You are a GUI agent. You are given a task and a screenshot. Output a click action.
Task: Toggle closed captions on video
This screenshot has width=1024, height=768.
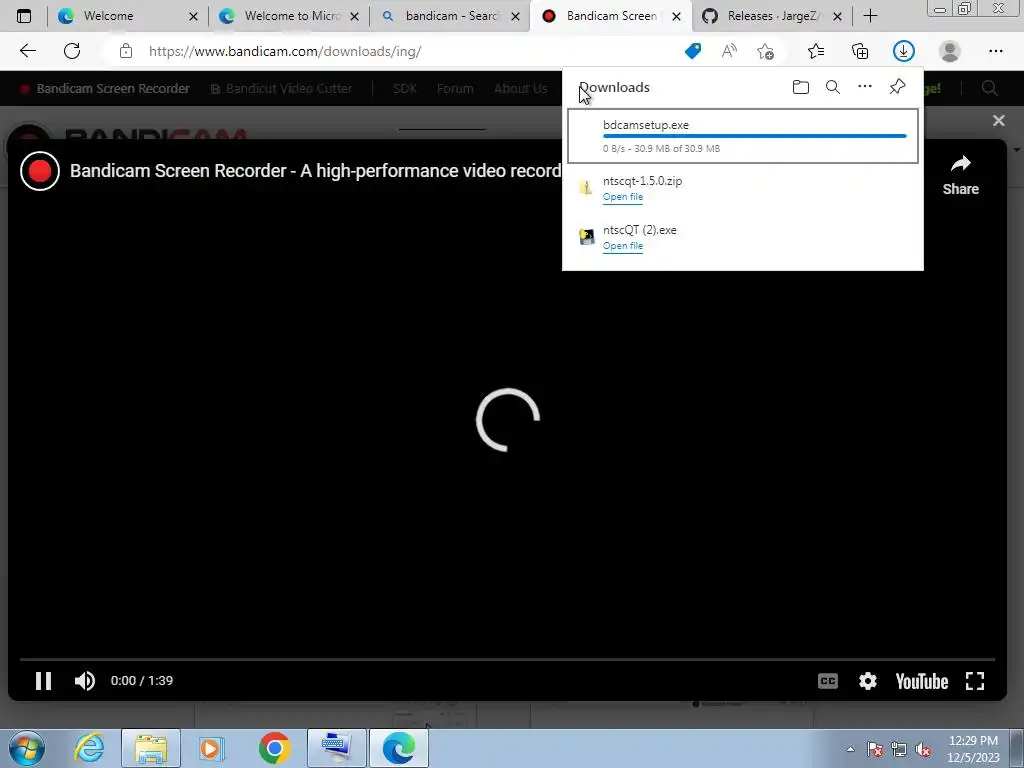pos(827,681)
